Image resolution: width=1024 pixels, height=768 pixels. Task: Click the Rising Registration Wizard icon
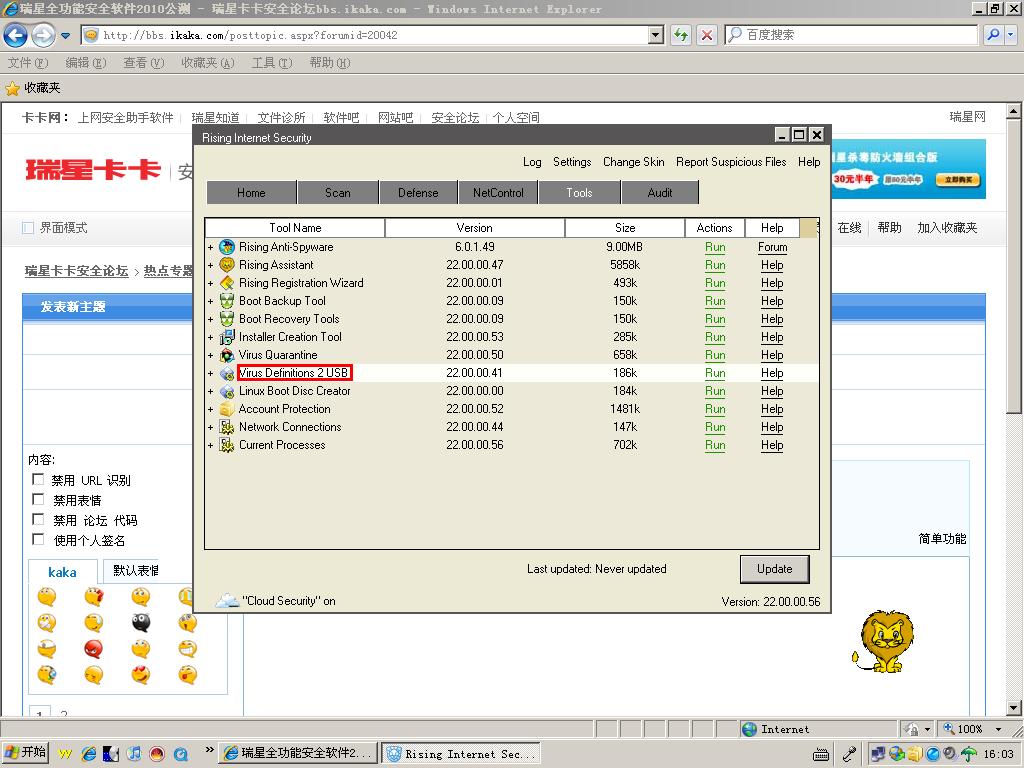pos(227,283)
